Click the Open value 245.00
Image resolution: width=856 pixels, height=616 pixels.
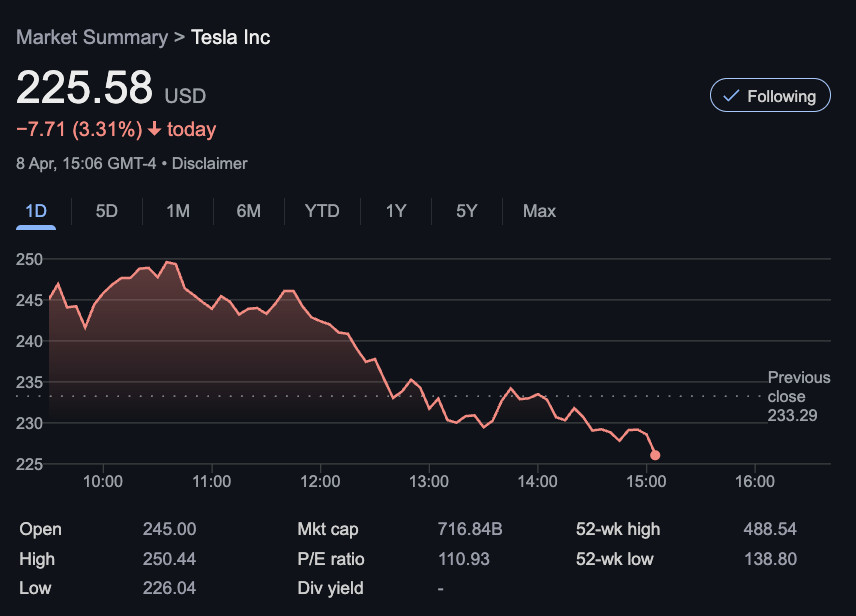169,529
